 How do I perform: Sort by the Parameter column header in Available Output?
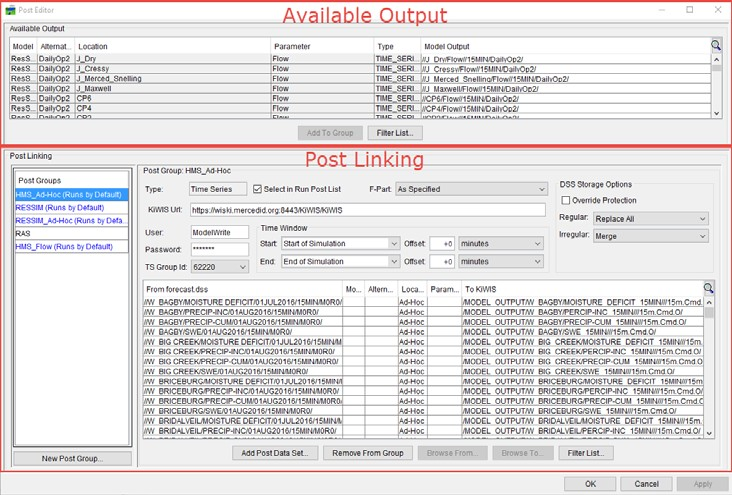322,46
